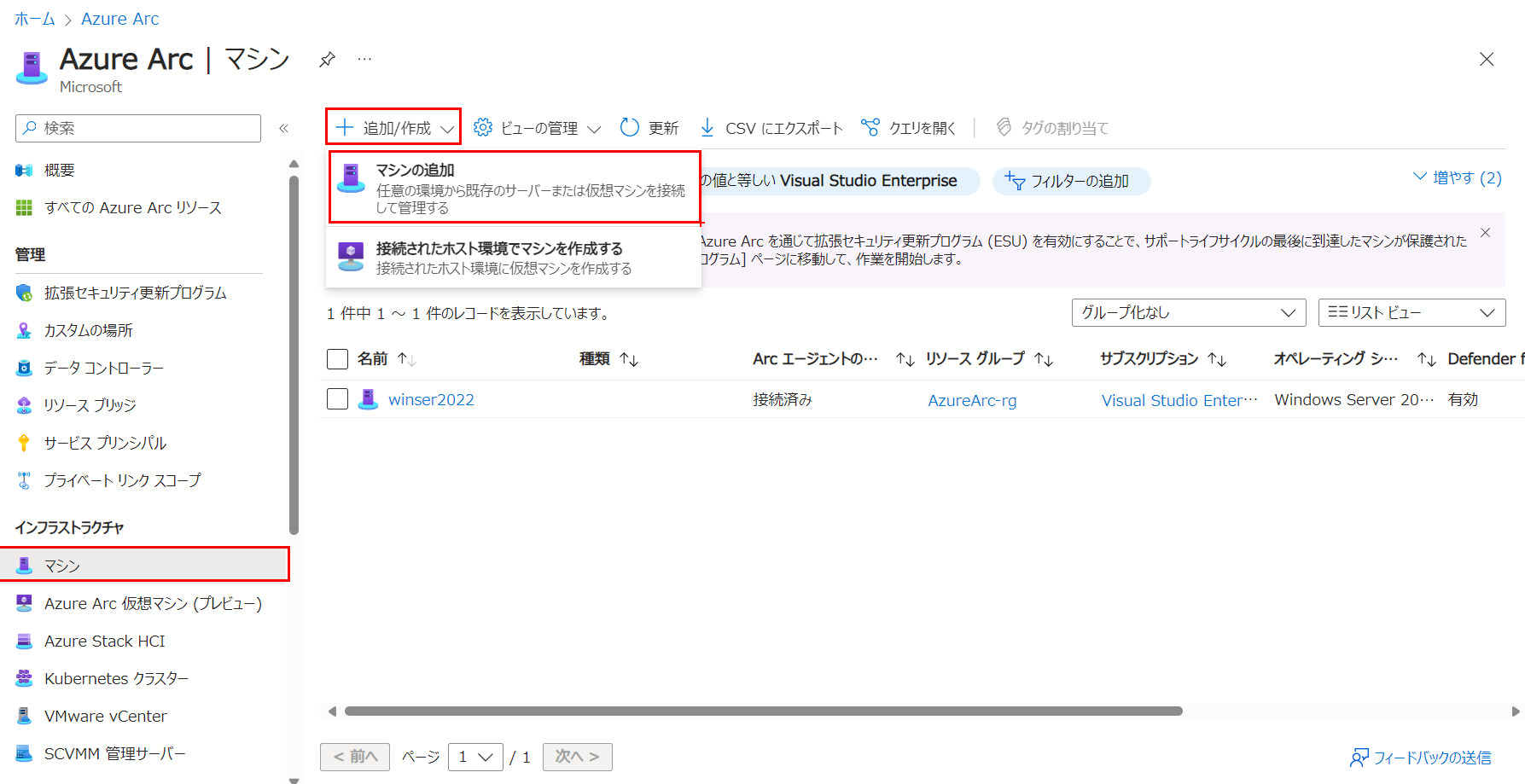Sort by 種類 column arrows
The height and width of the screenshot is (784, 1525).
tap(629, 360)
